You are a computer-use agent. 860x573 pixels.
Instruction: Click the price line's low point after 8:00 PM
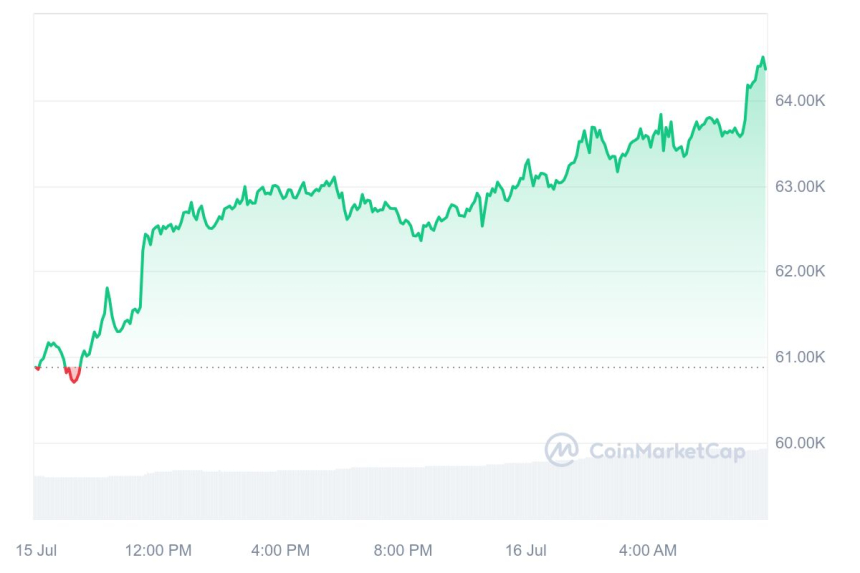[420, 239]
